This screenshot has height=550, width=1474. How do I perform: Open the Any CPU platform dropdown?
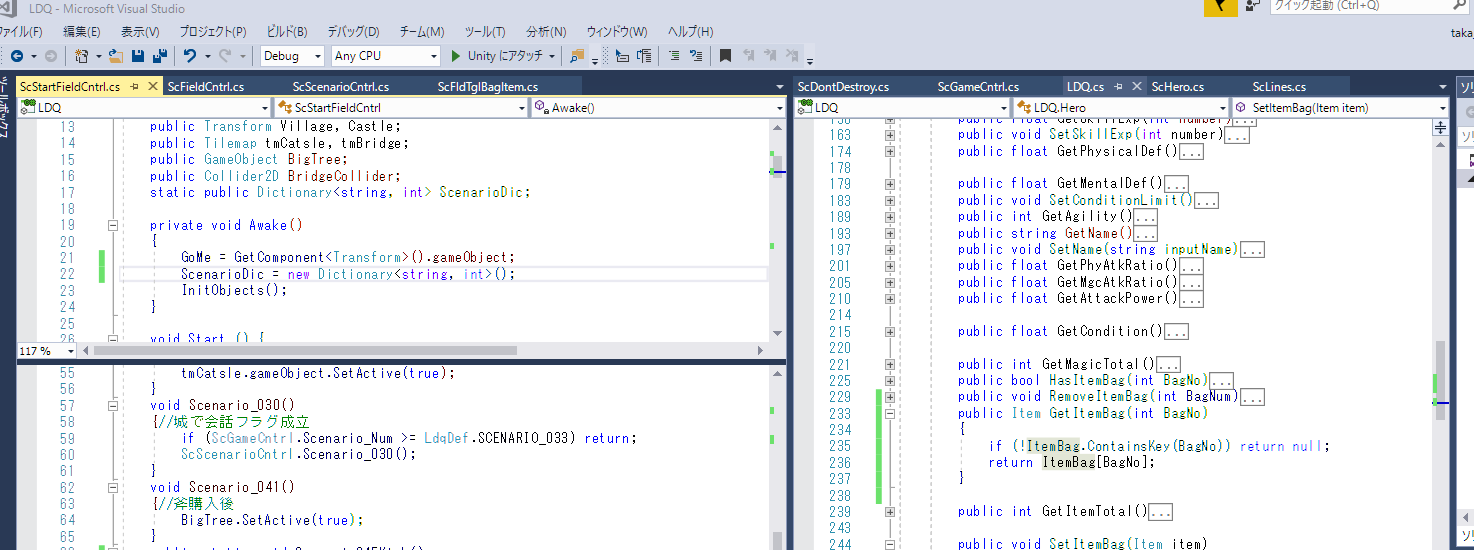pos(386,56)
